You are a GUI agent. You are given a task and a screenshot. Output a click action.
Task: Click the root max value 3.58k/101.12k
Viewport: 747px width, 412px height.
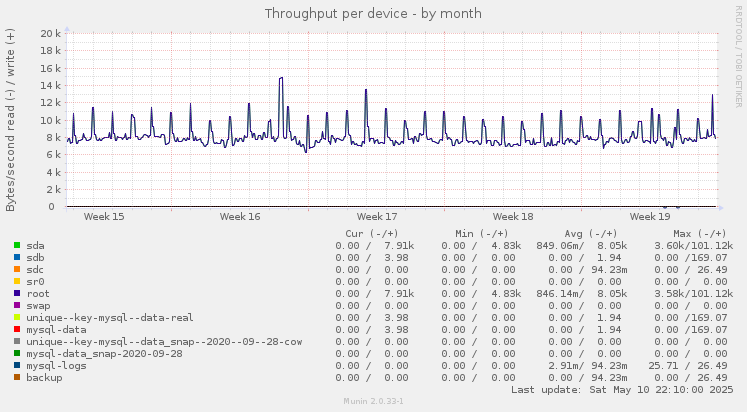[x=694, y=294]
